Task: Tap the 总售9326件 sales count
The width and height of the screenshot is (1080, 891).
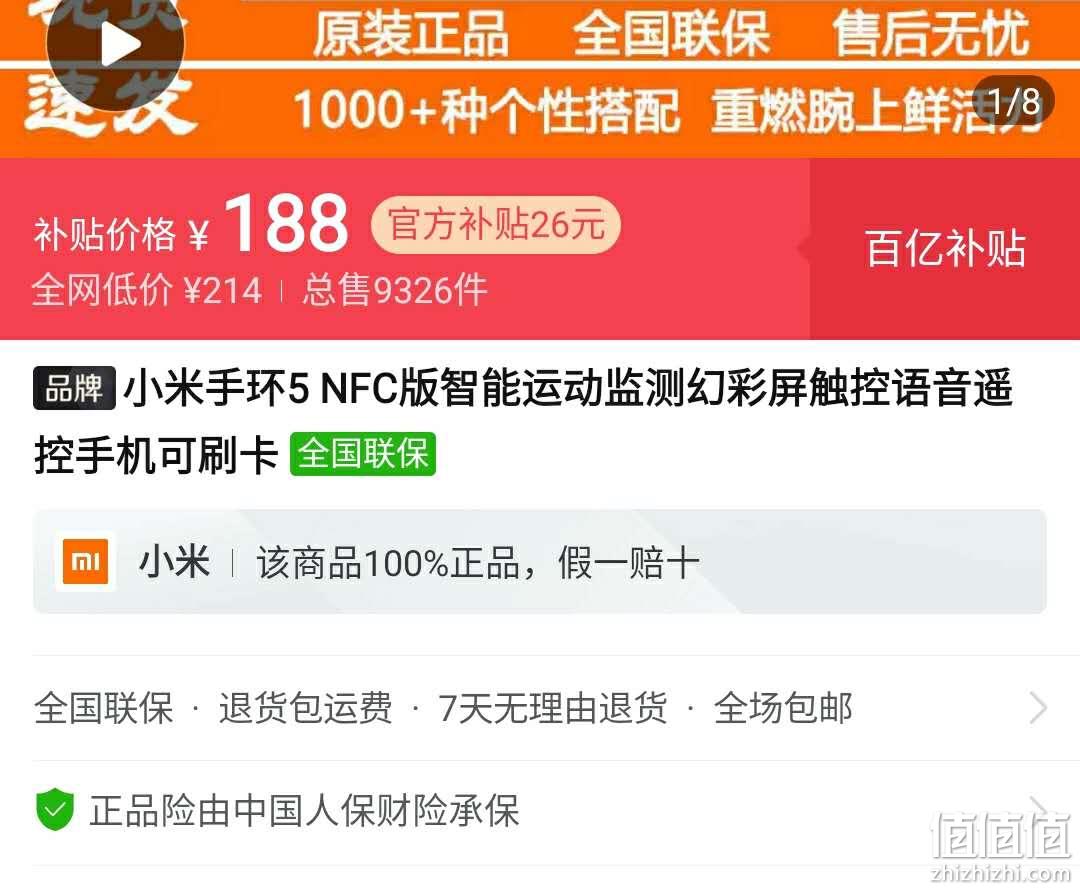Action: coord(395,290)
